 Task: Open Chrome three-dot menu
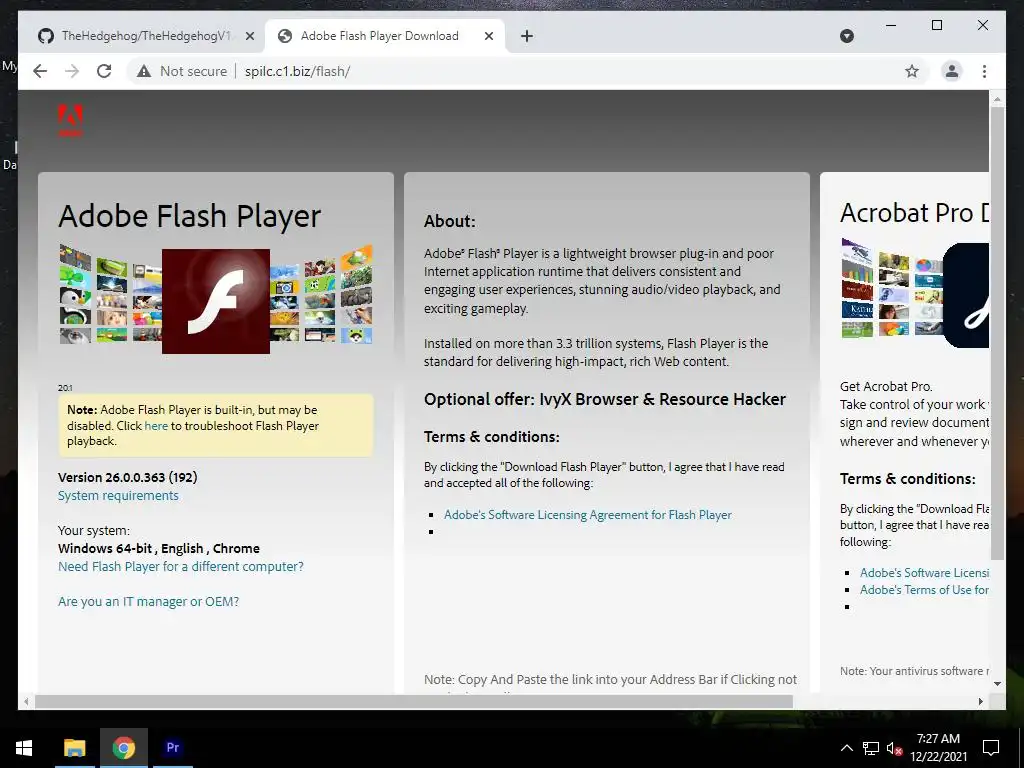pos(984,71)
